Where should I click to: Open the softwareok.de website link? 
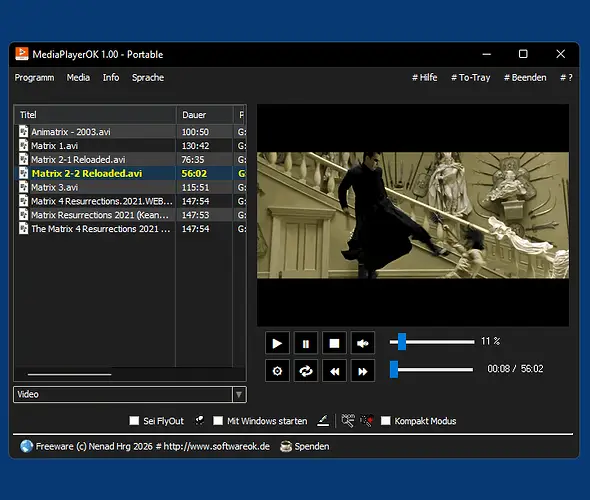216,446
